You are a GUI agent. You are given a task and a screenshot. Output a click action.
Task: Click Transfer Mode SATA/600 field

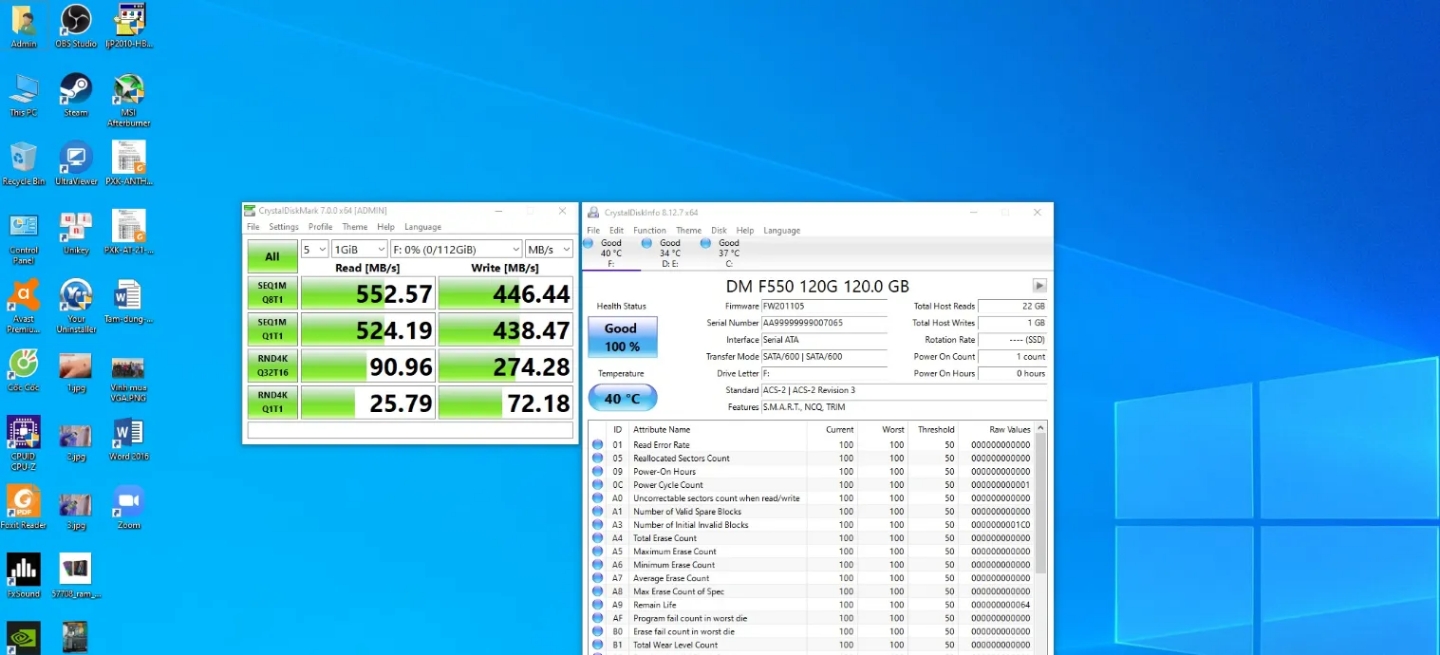coord(824,357)
